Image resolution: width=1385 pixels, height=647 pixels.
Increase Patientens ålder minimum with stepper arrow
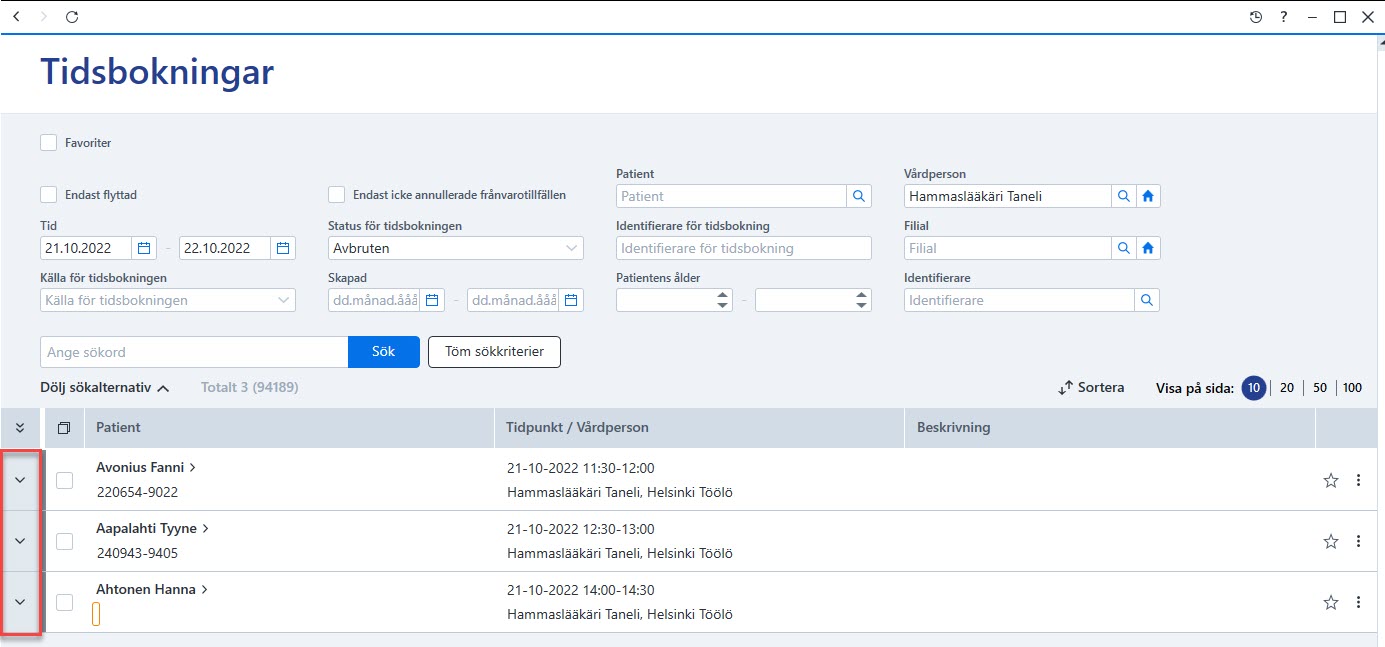click(x=723, y=295)
